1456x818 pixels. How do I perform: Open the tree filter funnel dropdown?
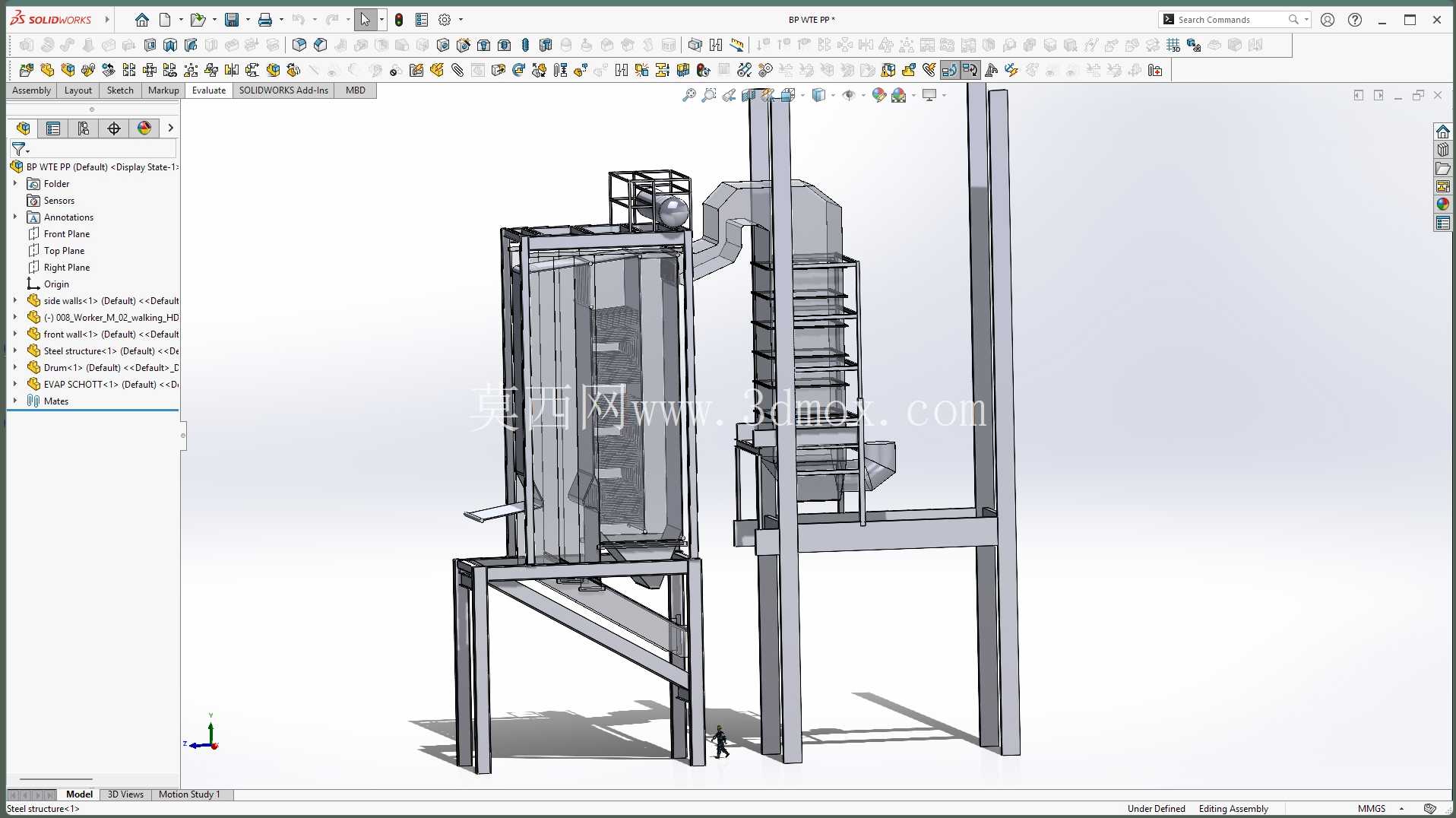coord(20,149)
